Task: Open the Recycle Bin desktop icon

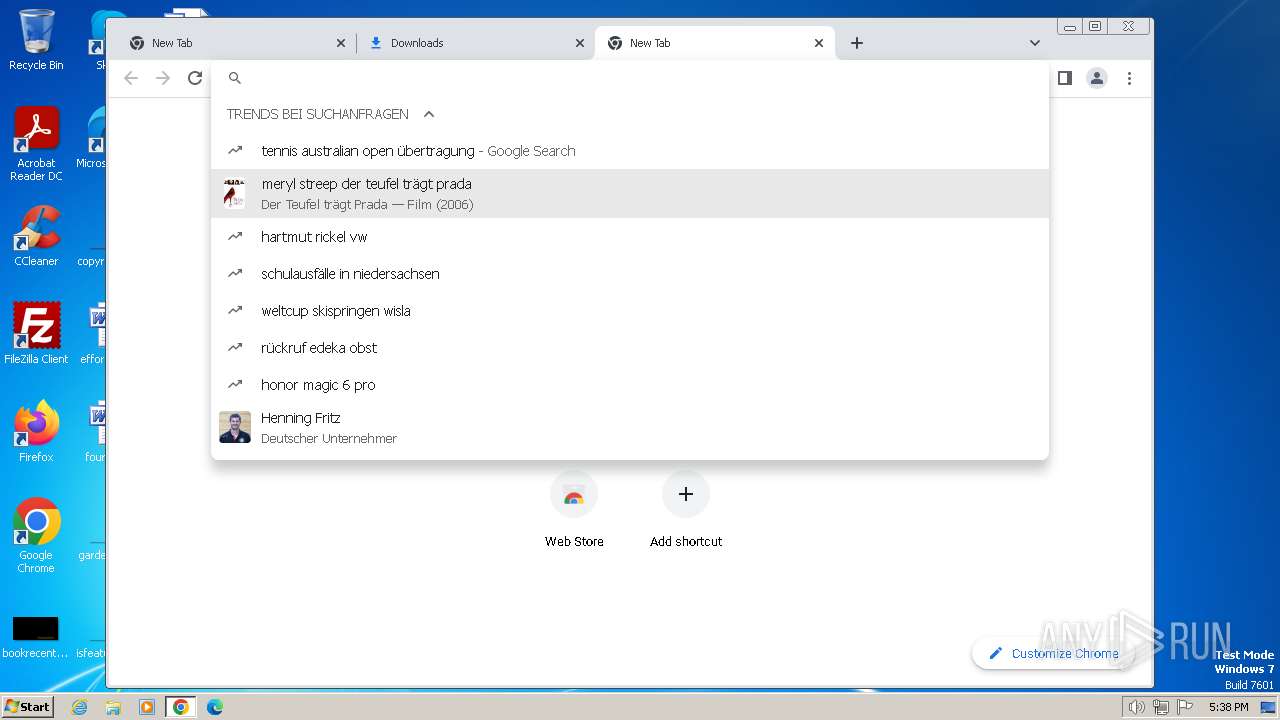Action: pos(36,40)
